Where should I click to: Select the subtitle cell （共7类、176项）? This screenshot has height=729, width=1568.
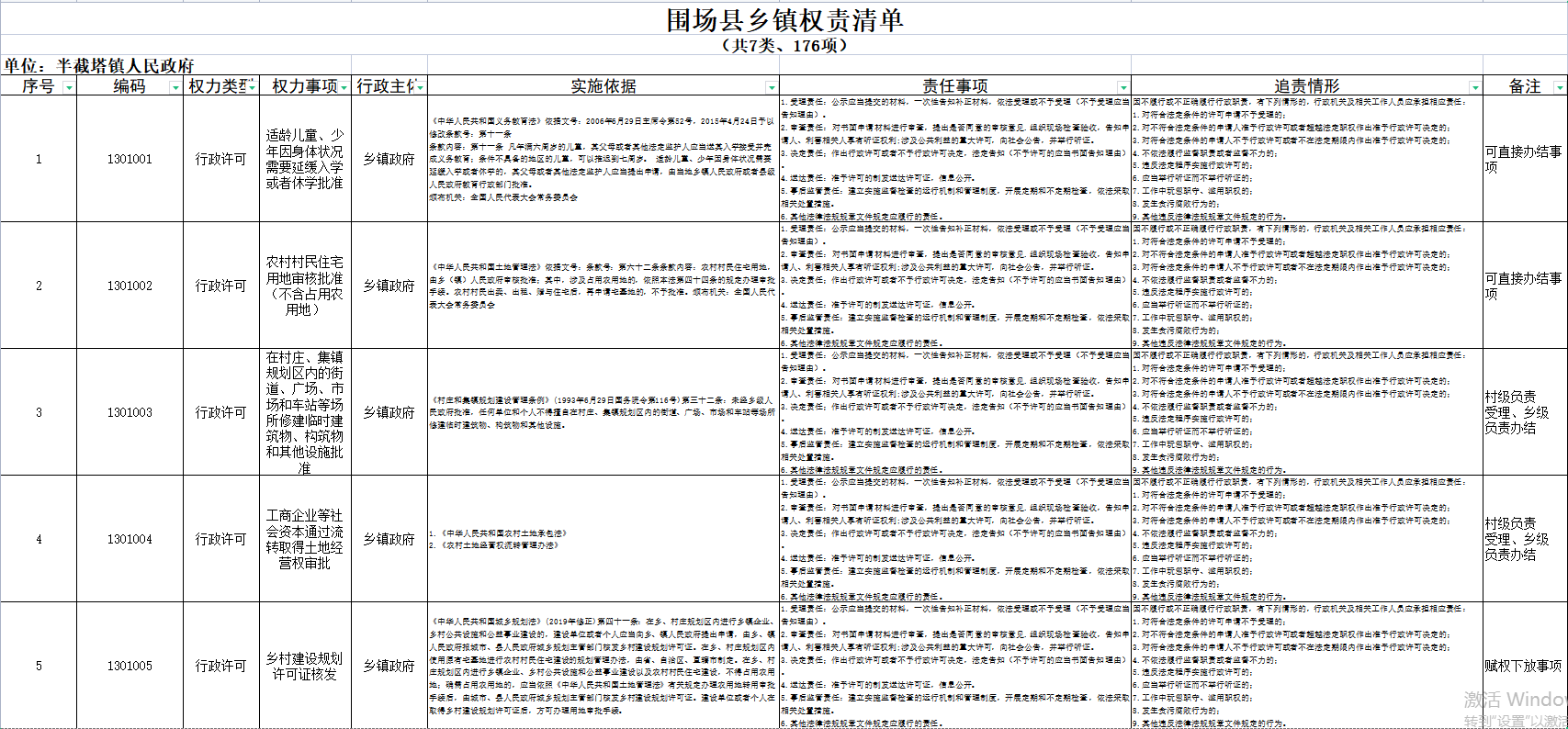(784, 45)
